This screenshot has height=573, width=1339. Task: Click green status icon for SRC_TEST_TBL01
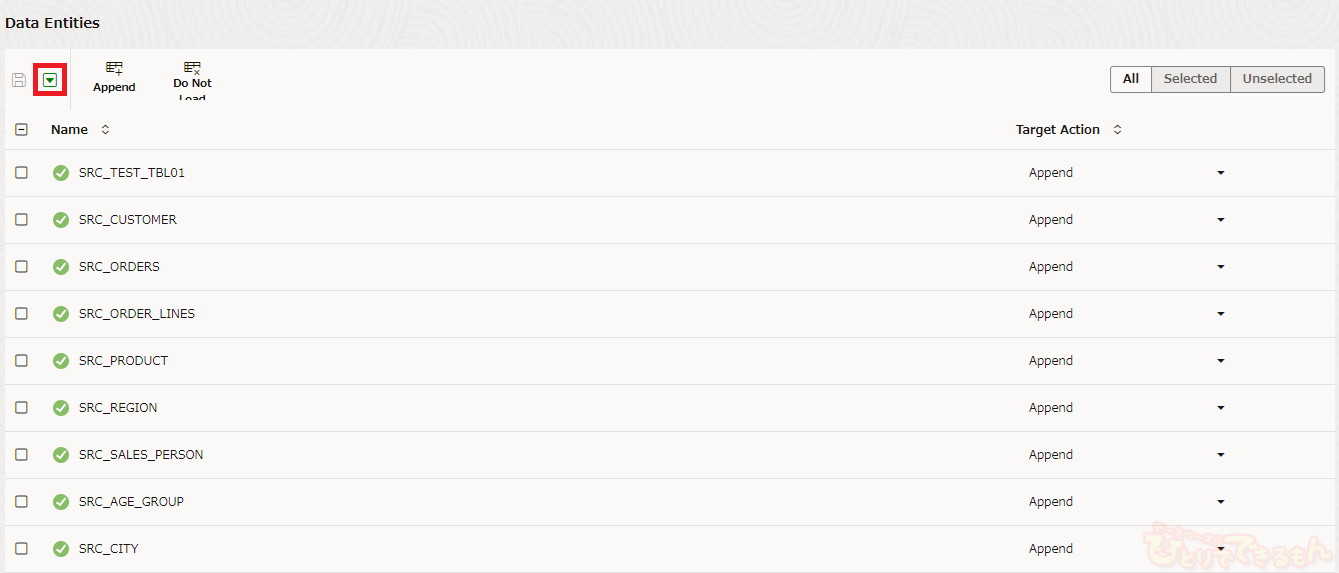click(x=61, y=173)
